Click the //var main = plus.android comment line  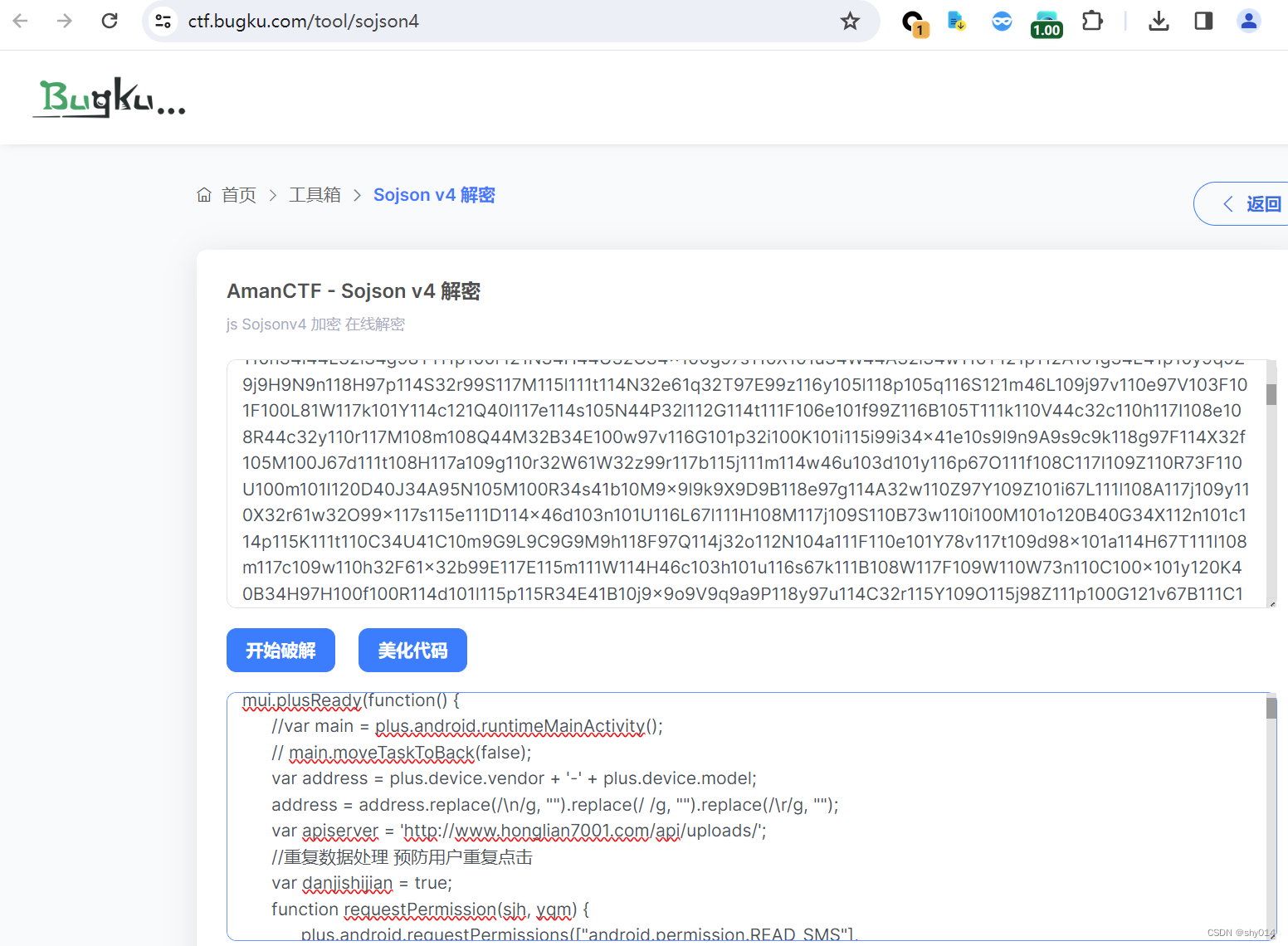pyautogui.click(x=467, y=726)
